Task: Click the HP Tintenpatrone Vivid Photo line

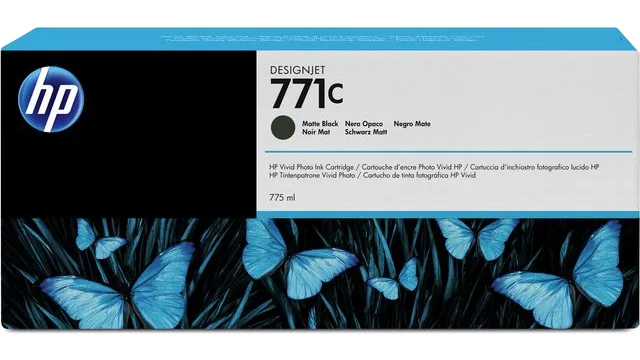Action: (x=313, y=176)
